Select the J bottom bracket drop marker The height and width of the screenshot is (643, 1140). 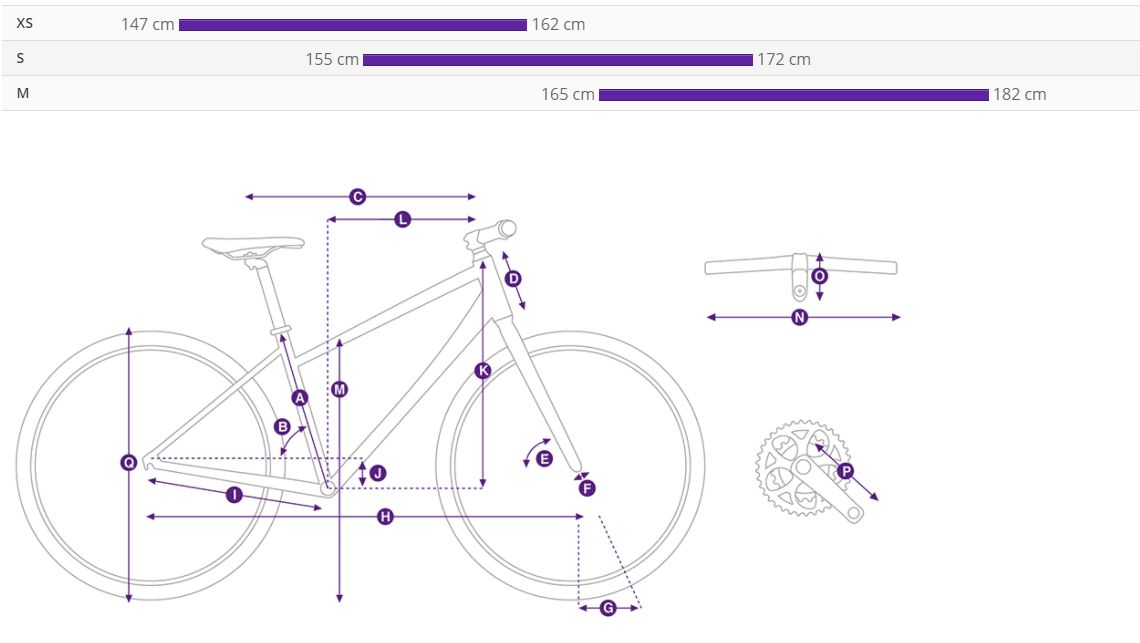(377, 473)
